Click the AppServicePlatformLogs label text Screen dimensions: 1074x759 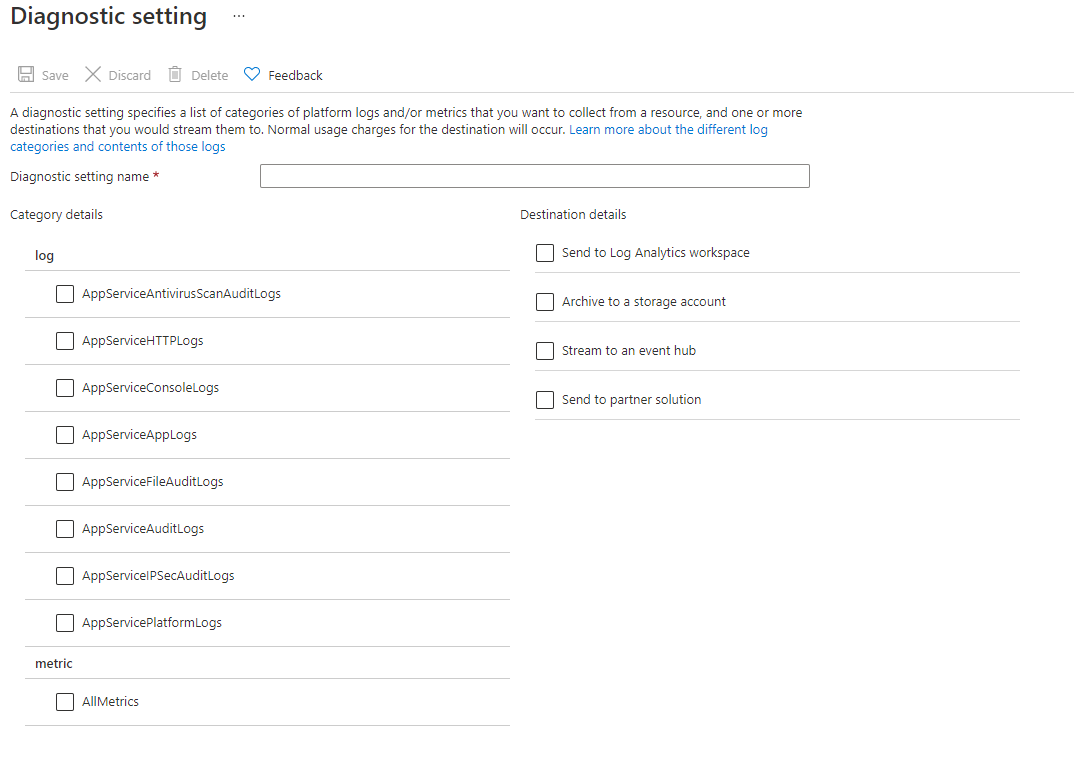[x=152, y=623]
